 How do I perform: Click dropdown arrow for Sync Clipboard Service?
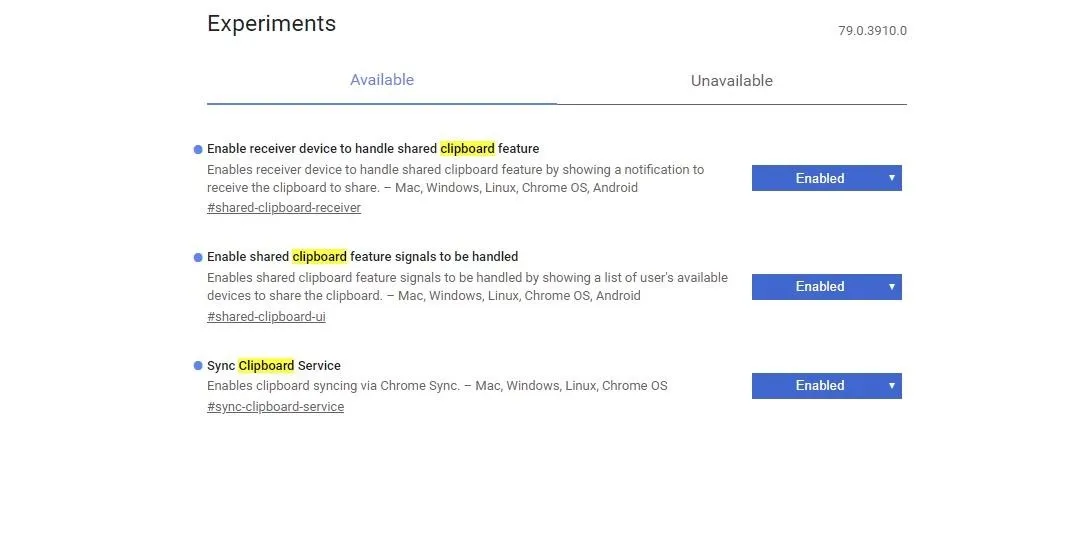891,385
